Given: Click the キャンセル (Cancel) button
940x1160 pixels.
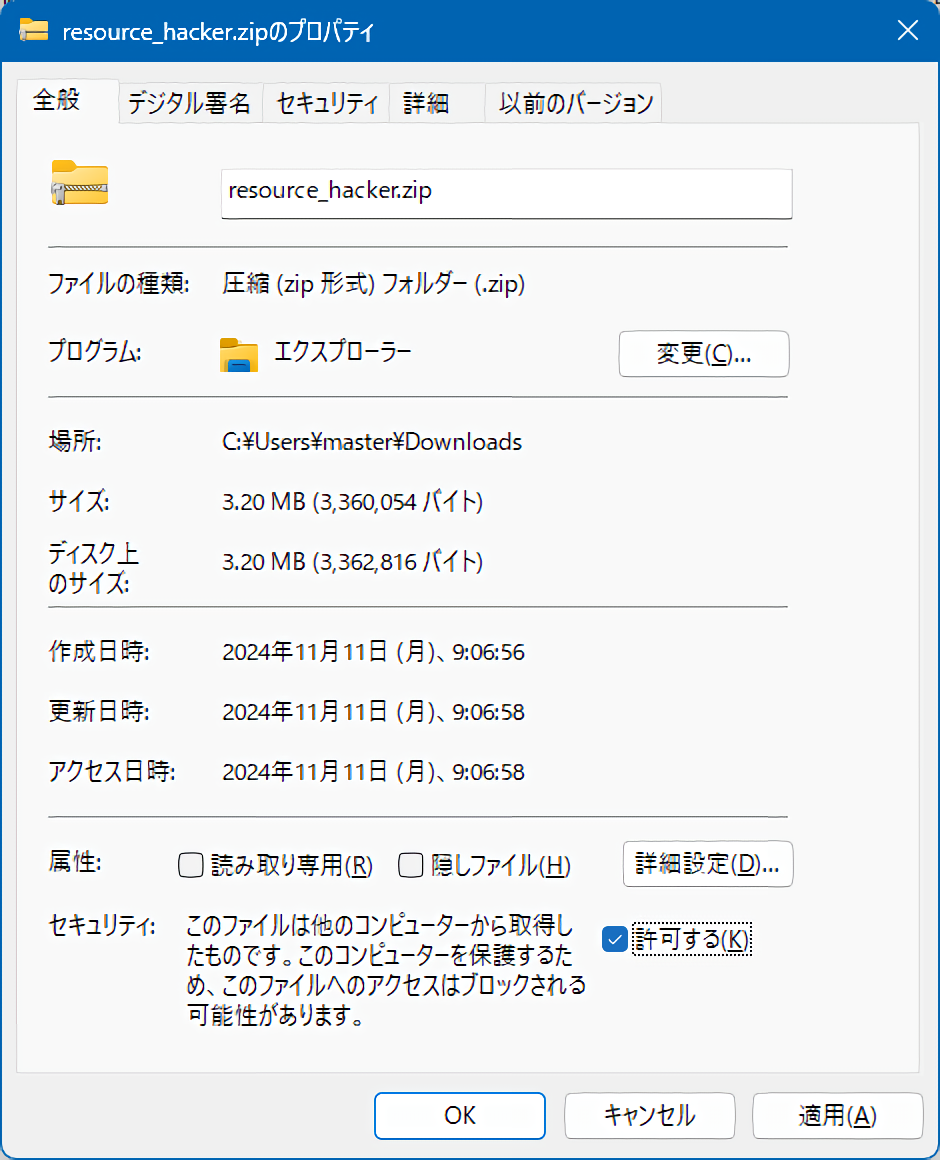Looking at the screenshot, I should pos(650,1115).
